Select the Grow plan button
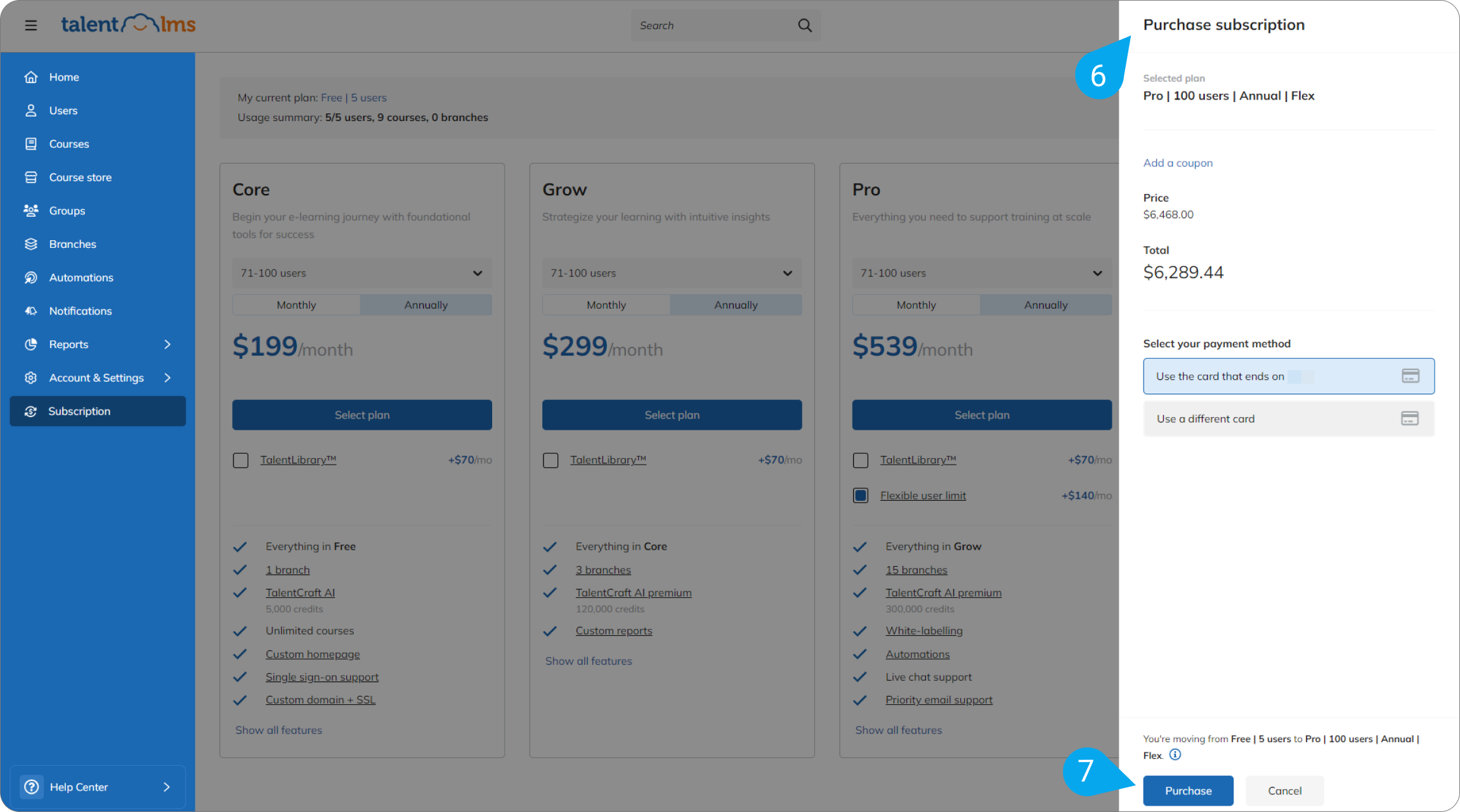1460x812 pixels. pos(672,415)
